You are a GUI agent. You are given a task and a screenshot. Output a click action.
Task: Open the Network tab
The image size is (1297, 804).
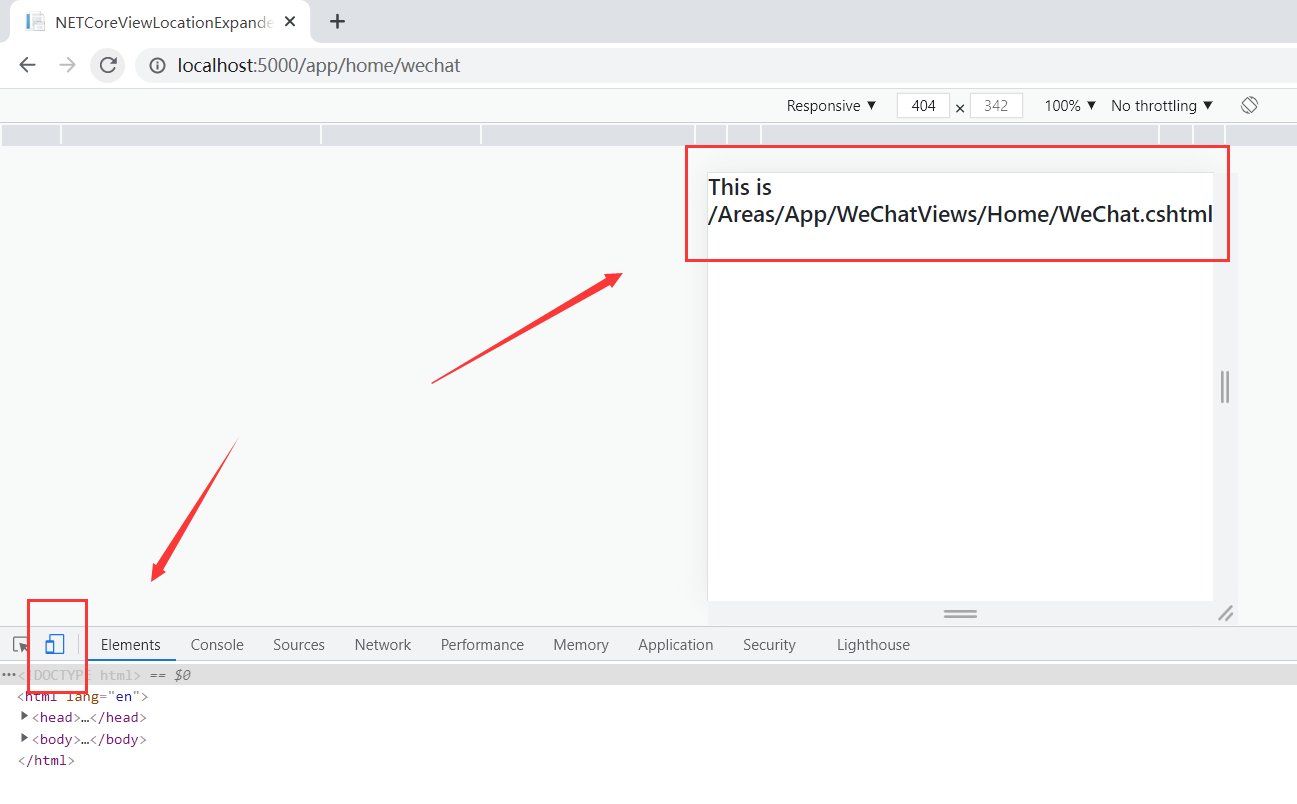(x=383, y=645)
